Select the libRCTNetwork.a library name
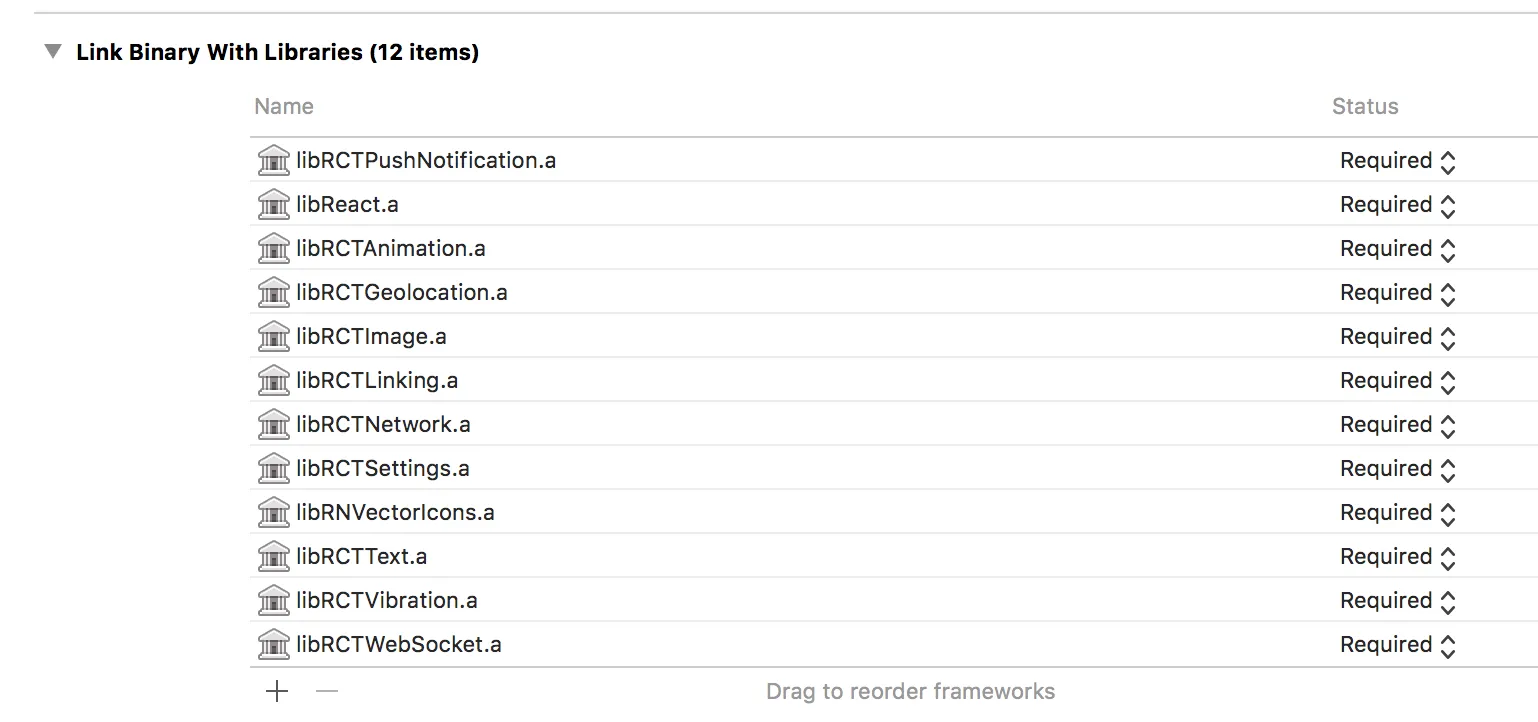Screen dimensions: 1538x722 pyautogui.click(x=383, y=425)
